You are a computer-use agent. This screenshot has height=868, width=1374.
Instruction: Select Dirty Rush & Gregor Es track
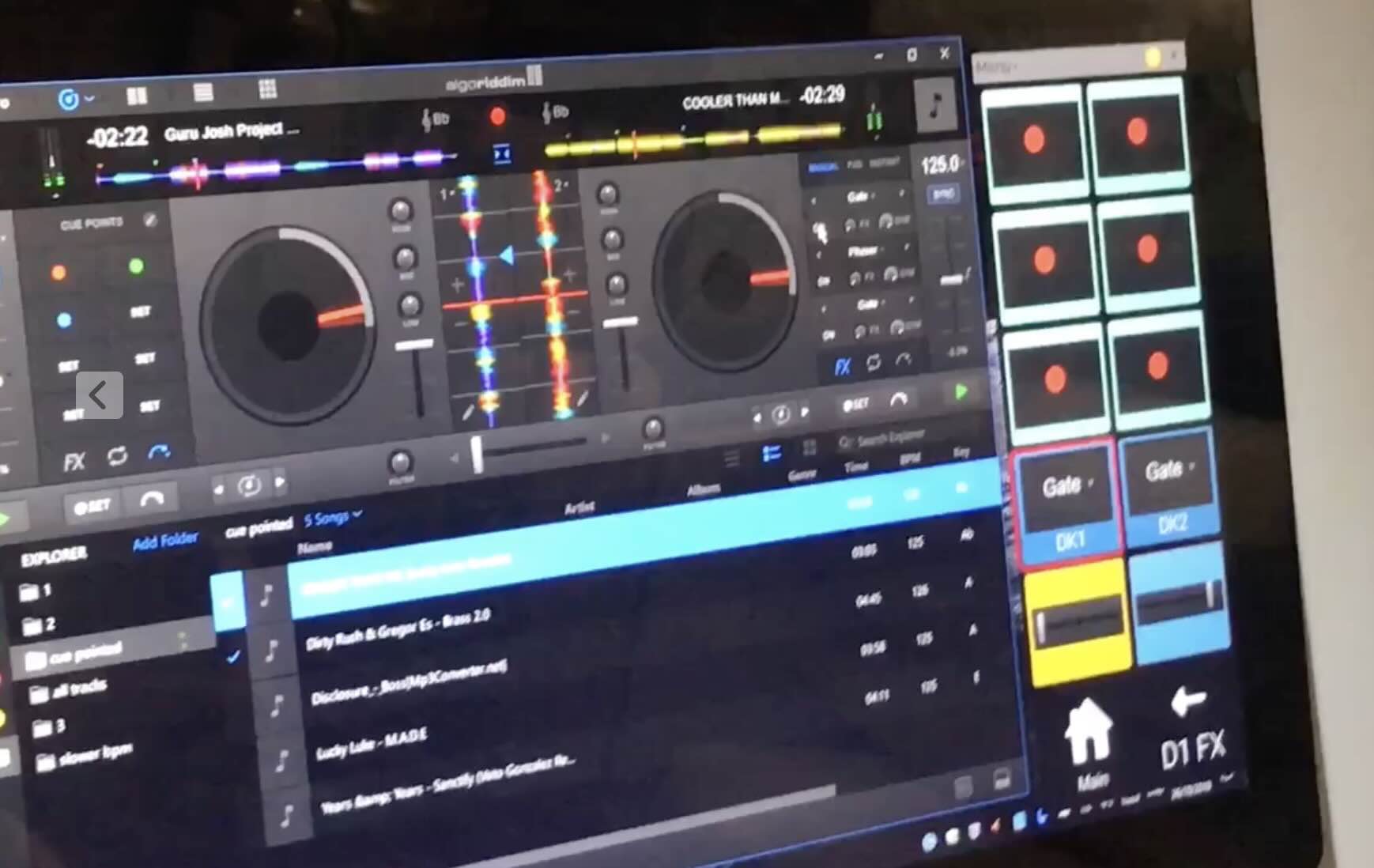pos(398,631)
